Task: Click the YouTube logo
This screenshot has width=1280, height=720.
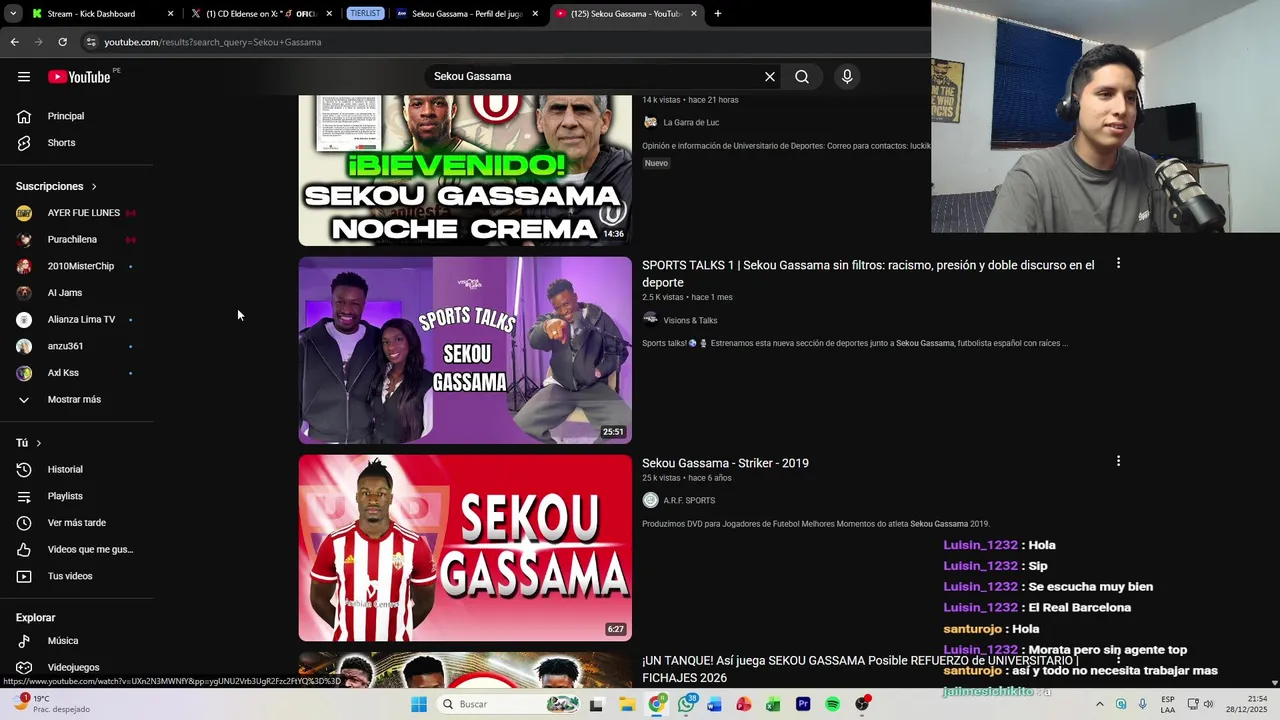Action: coord(79,77)
